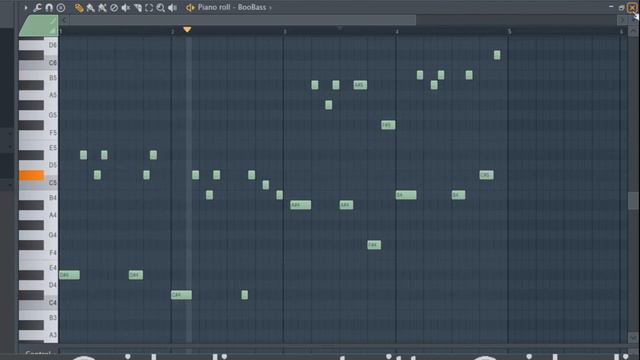
Task: Open the piano roll main menu arrow
Action: [26, 7]
